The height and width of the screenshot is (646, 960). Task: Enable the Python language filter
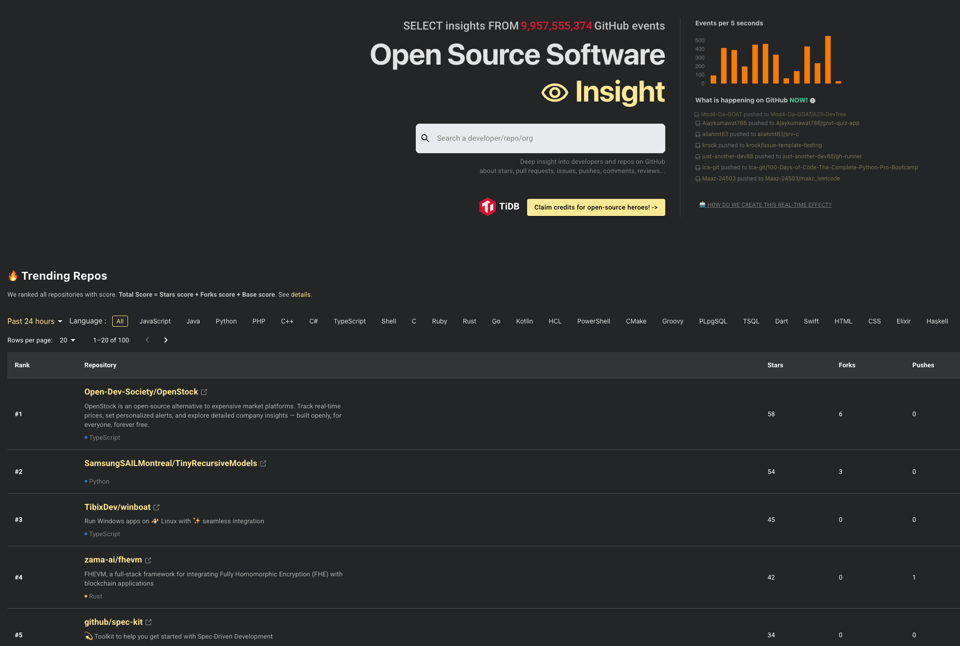coord(226,321)
